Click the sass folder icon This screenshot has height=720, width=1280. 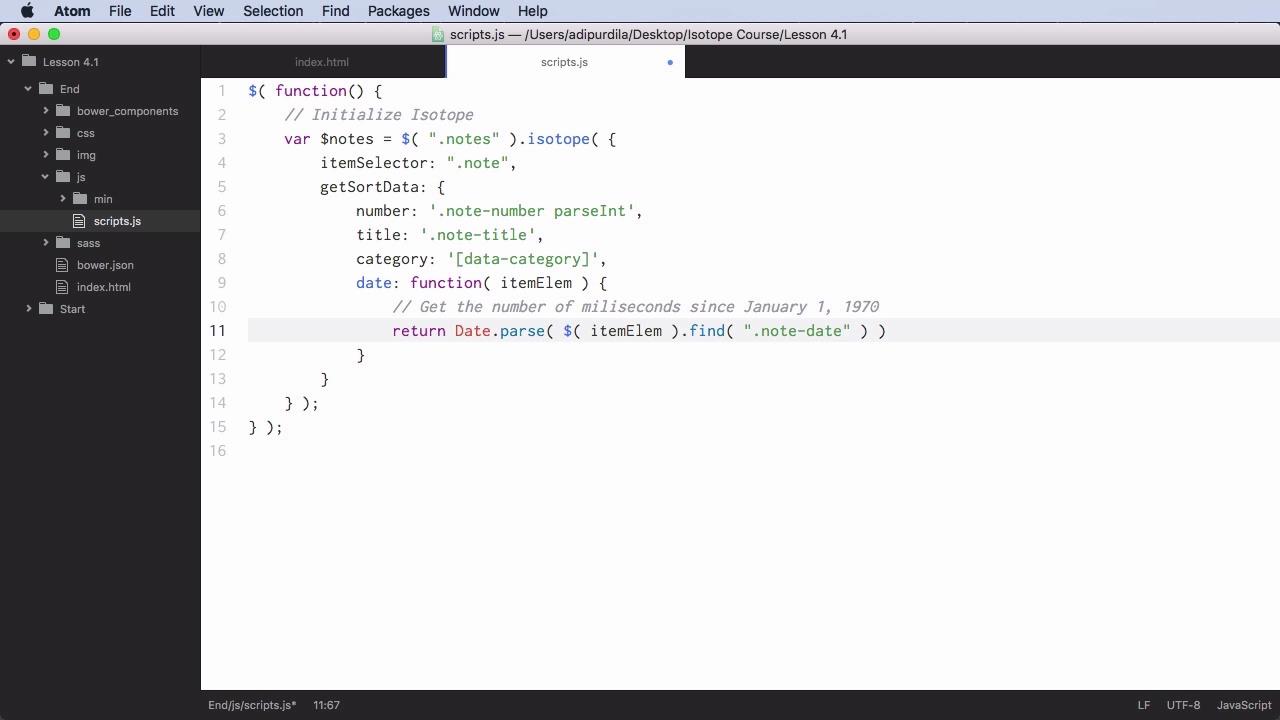pos(63,242)
